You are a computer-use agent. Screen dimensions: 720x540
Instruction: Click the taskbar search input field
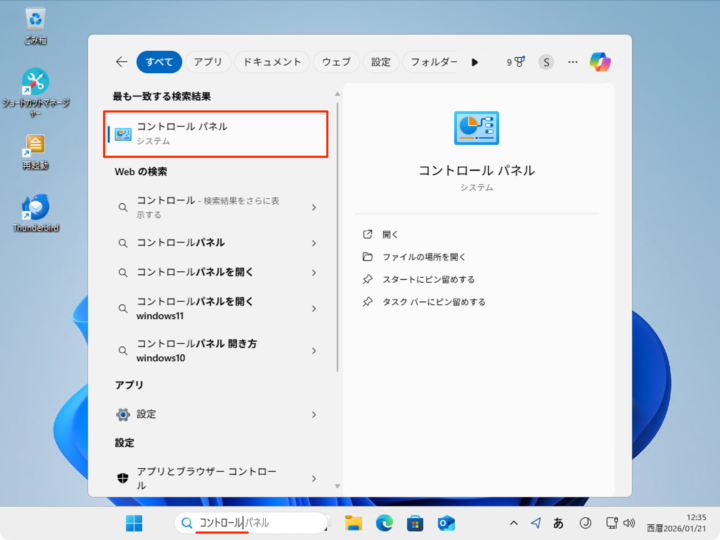pos(255,523)
